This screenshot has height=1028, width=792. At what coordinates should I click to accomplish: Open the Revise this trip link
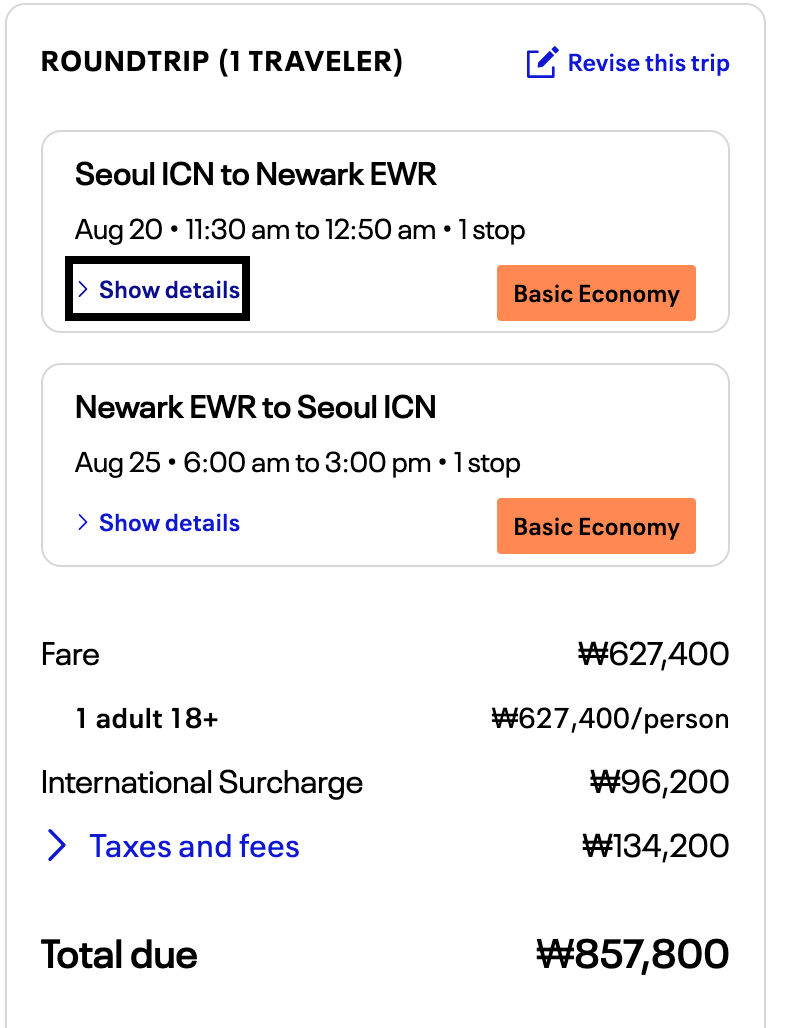pyautogui.click(x=648, y=64)
